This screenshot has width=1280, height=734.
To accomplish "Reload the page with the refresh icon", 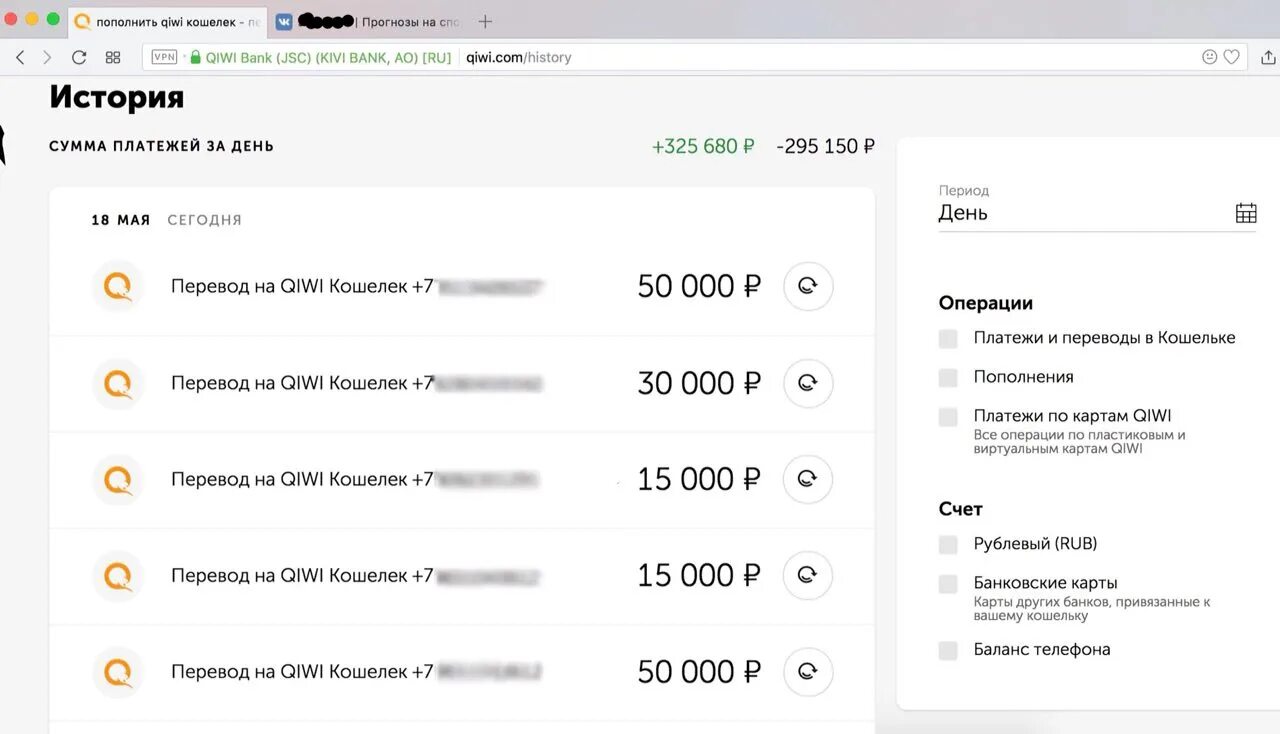I will pyautogui.click(x=79, y=57).
